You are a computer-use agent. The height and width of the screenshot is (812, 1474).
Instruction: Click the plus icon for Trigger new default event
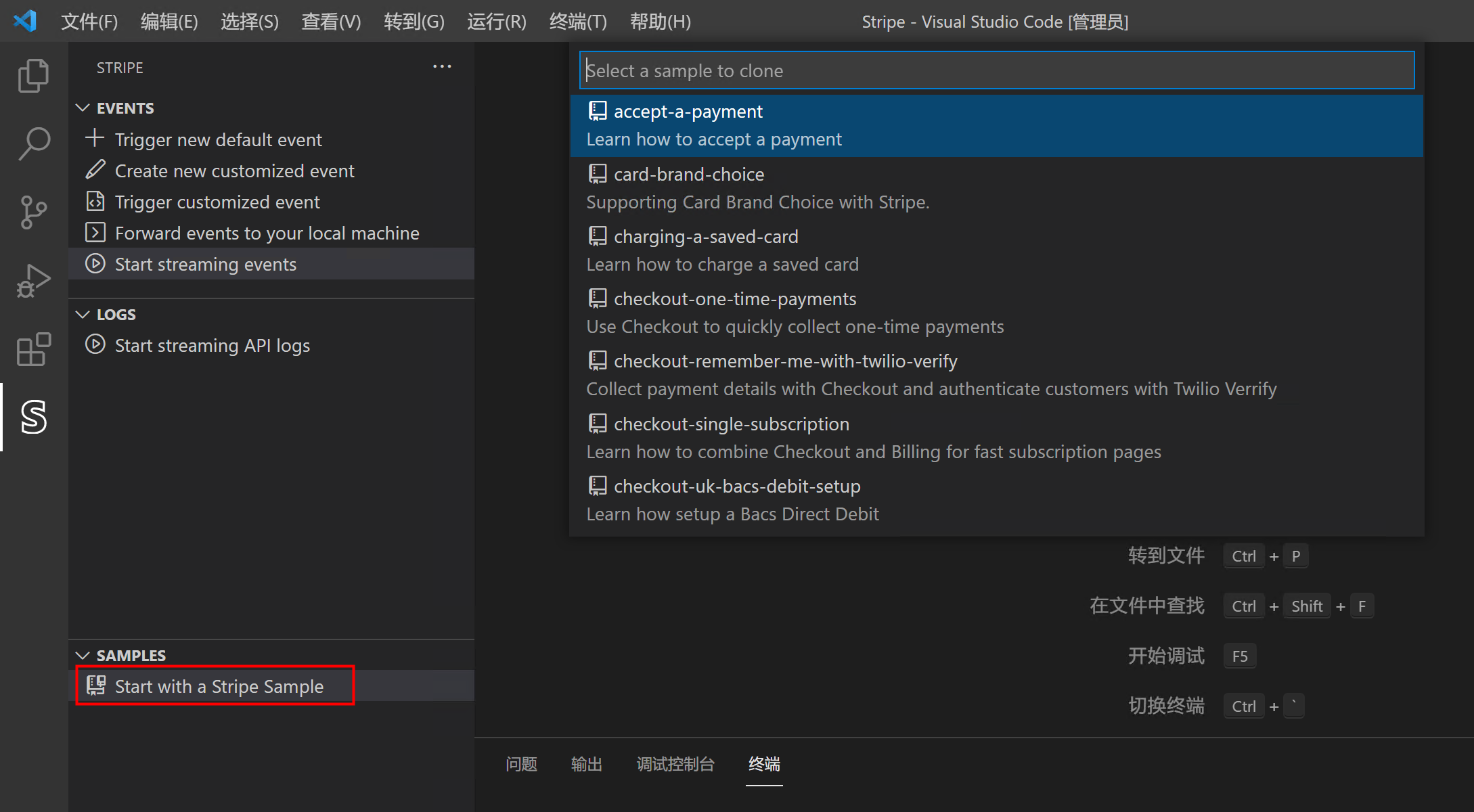tap(95, 139)
